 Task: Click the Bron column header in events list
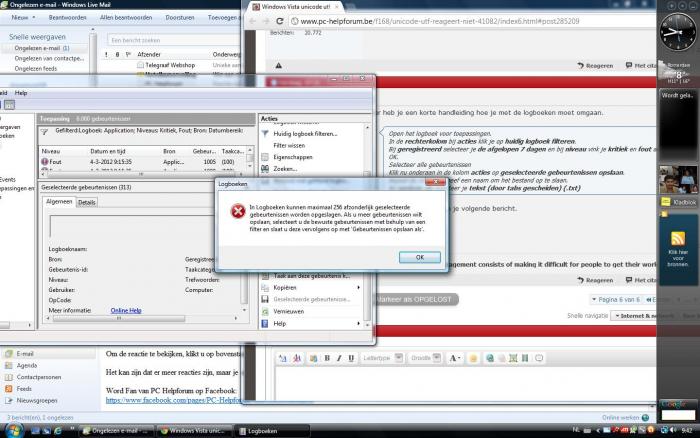pyautogui.click(x=169, y=151)
